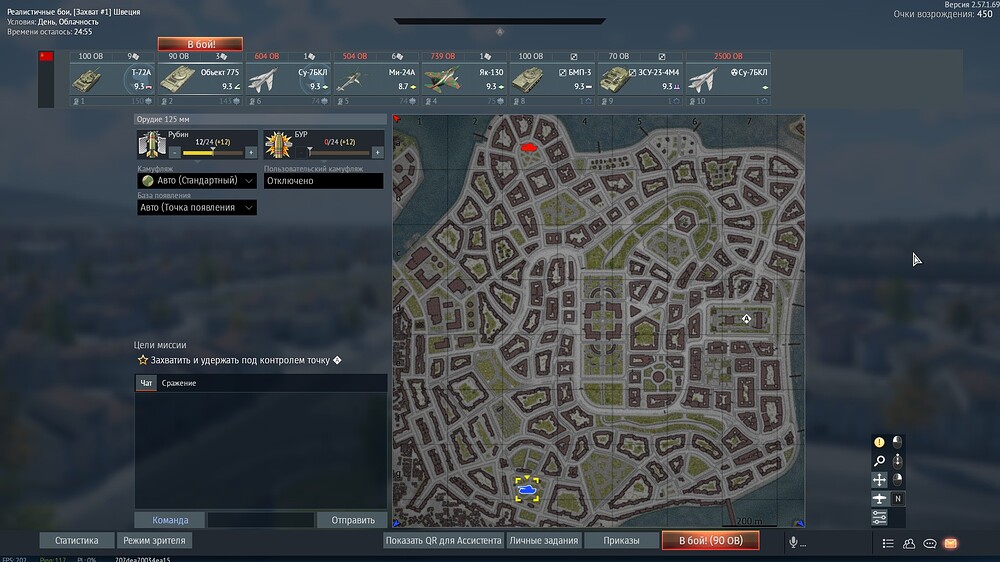Pick the 2500 ОВ Су-7БКЛ nuclear slot
1000x562 pixels.
point(728,78)
